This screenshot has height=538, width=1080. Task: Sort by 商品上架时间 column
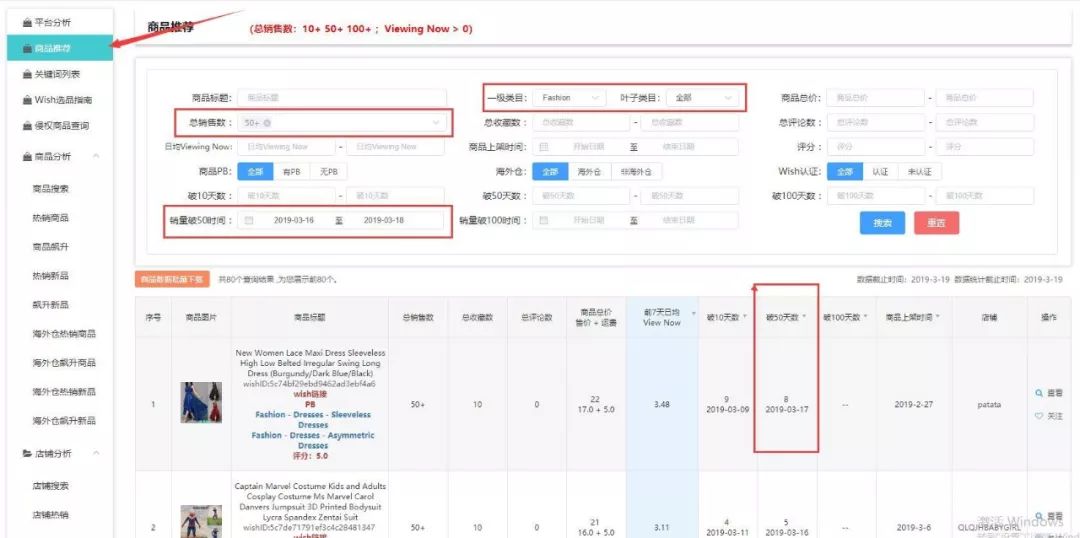pos(938,318)
